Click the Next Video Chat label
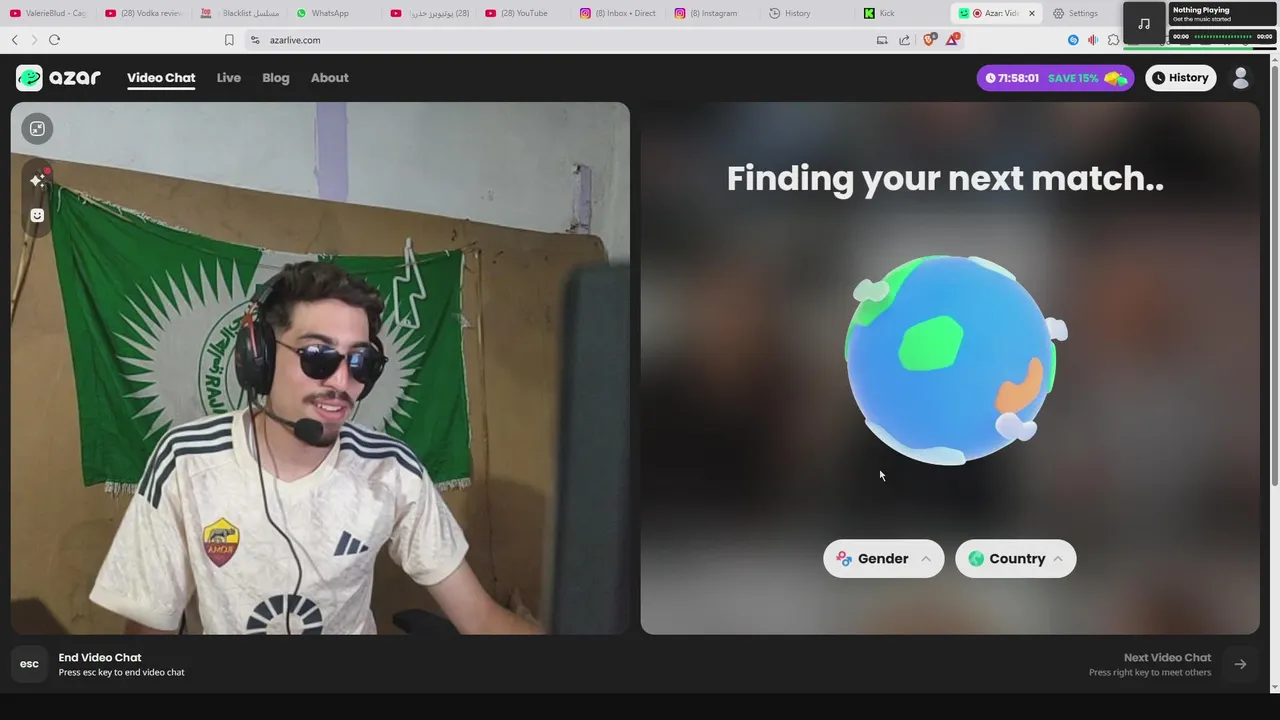Viewport: 1280px width, 720px height. (1167, 657)
